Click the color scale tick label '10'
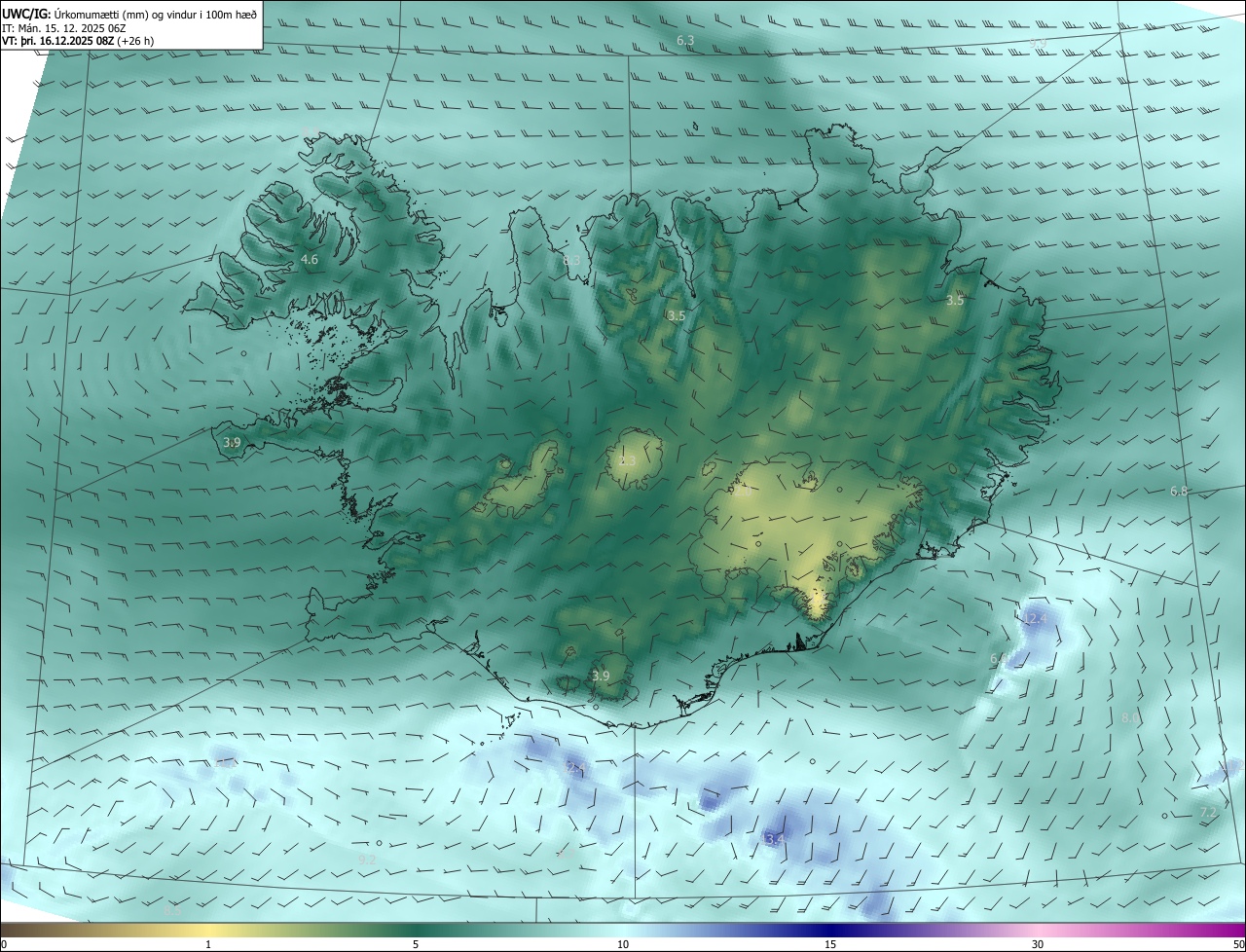 623,944
